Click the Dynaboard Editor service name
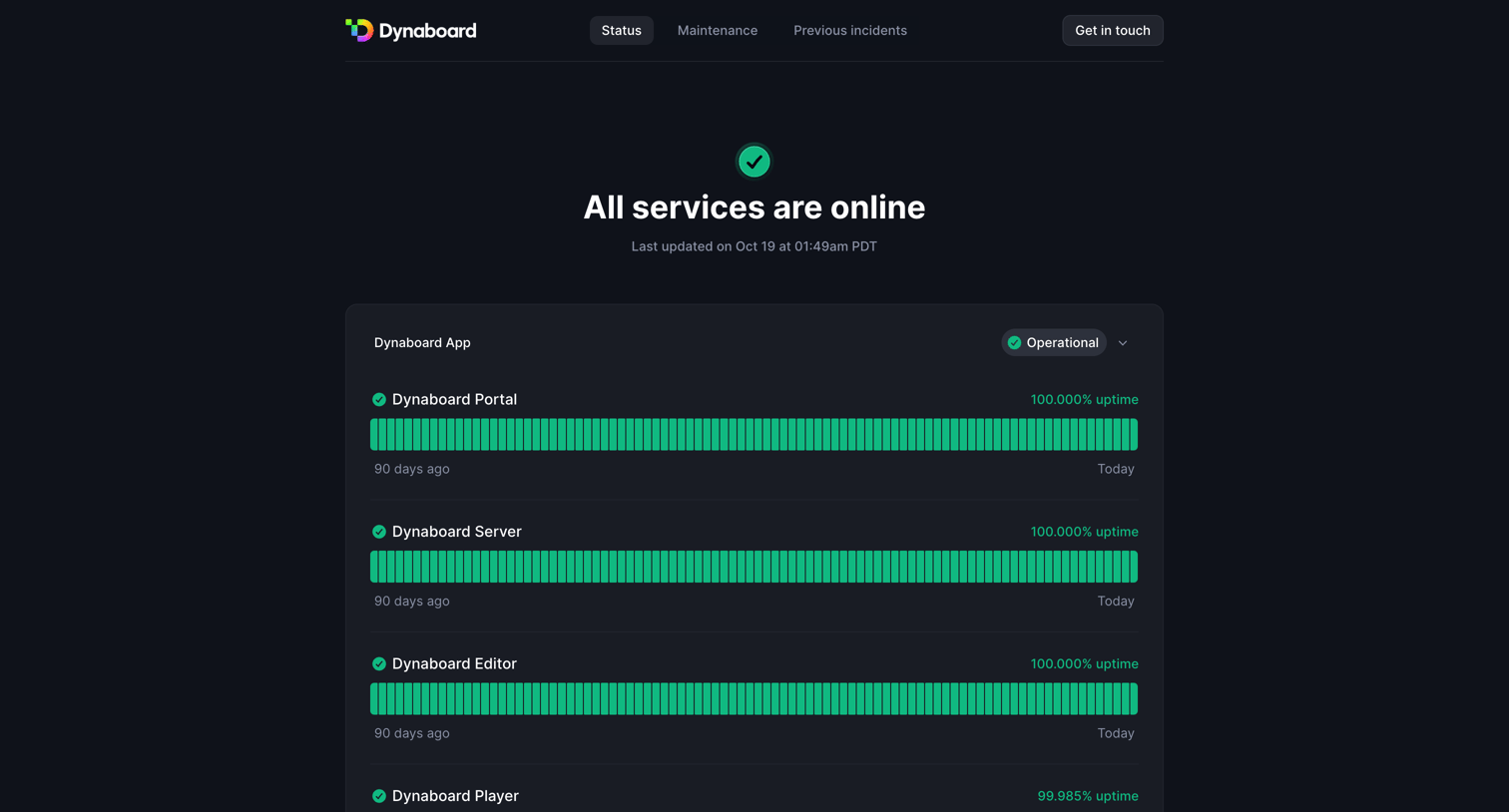This screenshot has height=812, width=1509. (454, 664)
